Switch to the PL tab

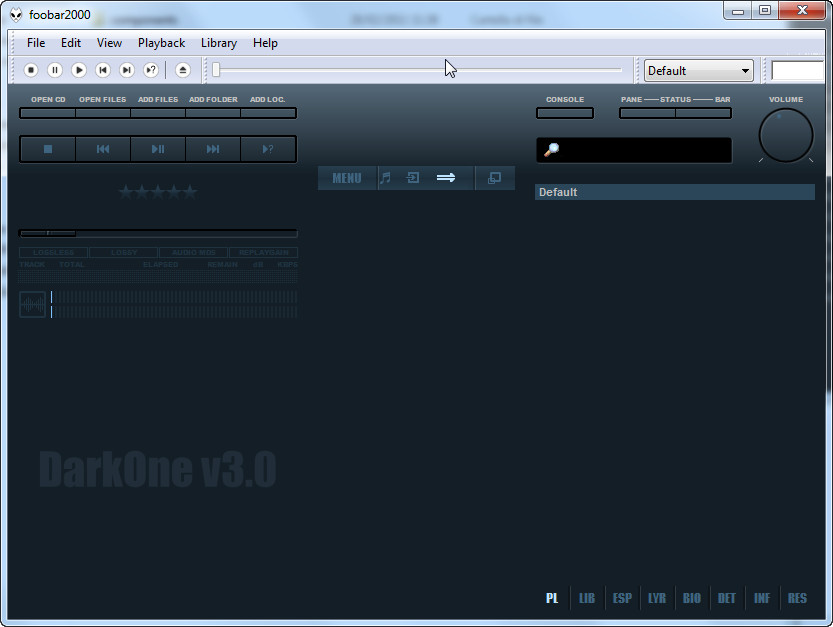[x=552, y=598]
